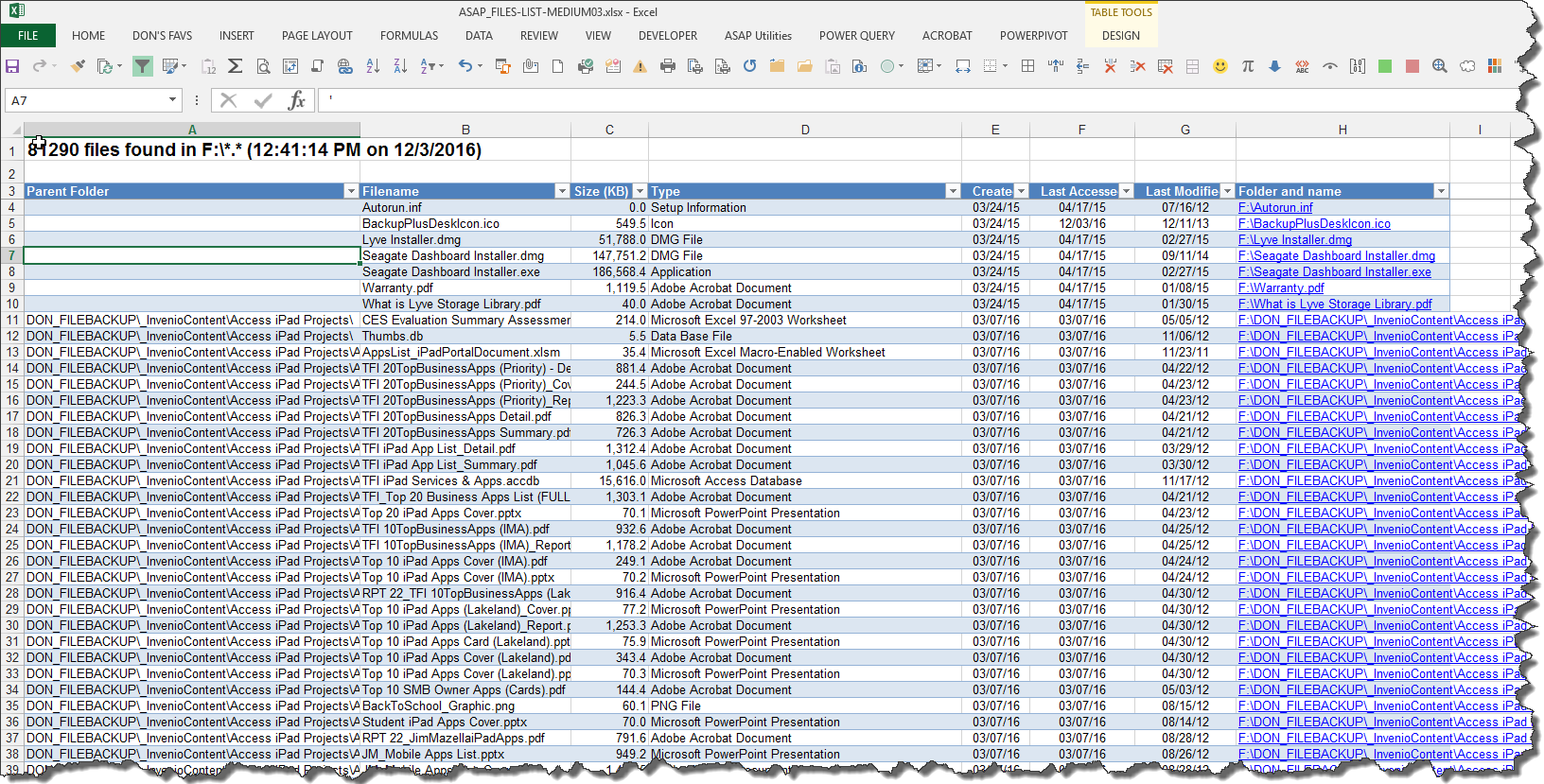Click the open folder icon
The height and width of the screenshot is (784, 1544).
click(x=805, y=66)
